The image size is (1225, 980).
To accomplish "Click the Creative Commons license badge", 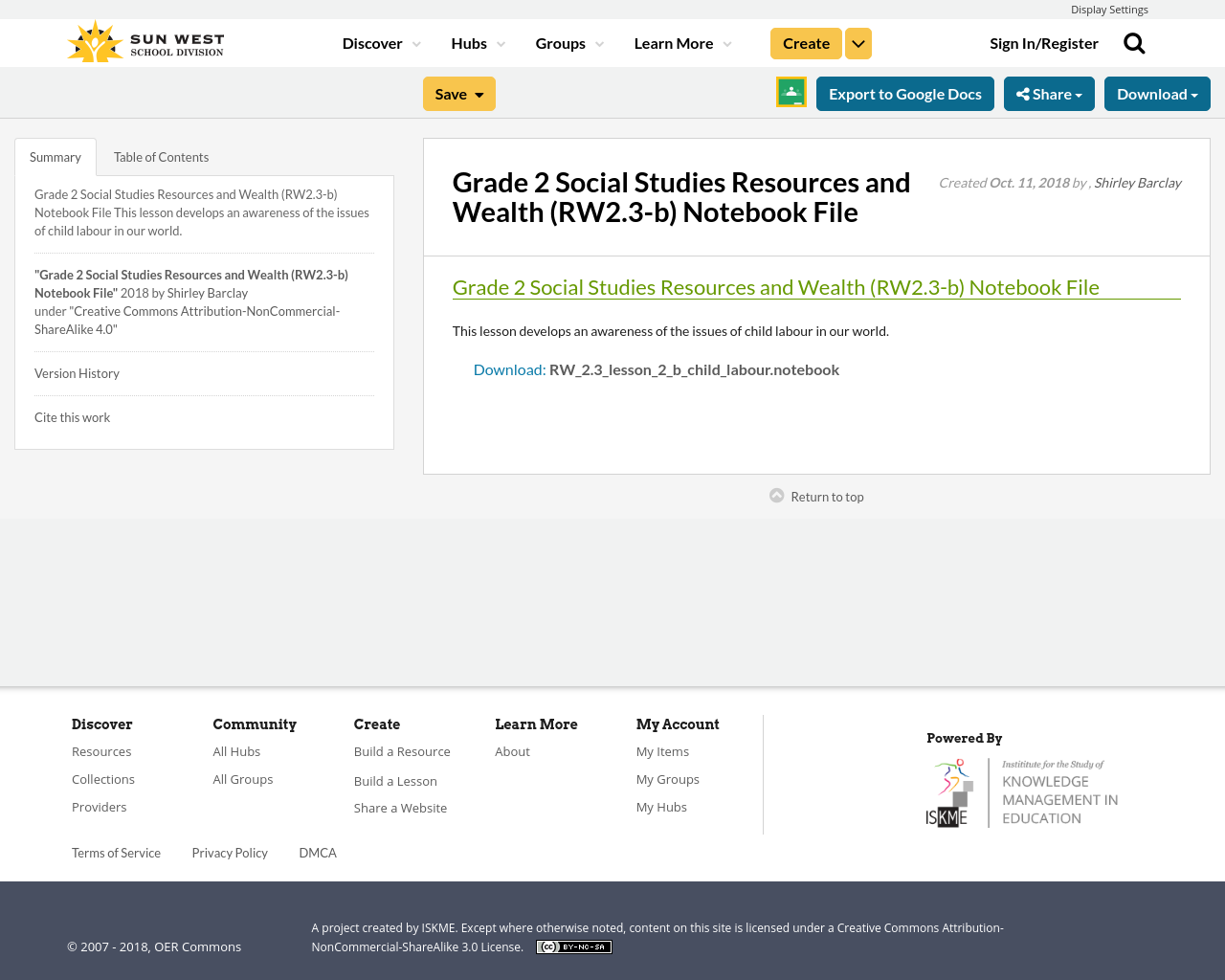I will point(573,946).
